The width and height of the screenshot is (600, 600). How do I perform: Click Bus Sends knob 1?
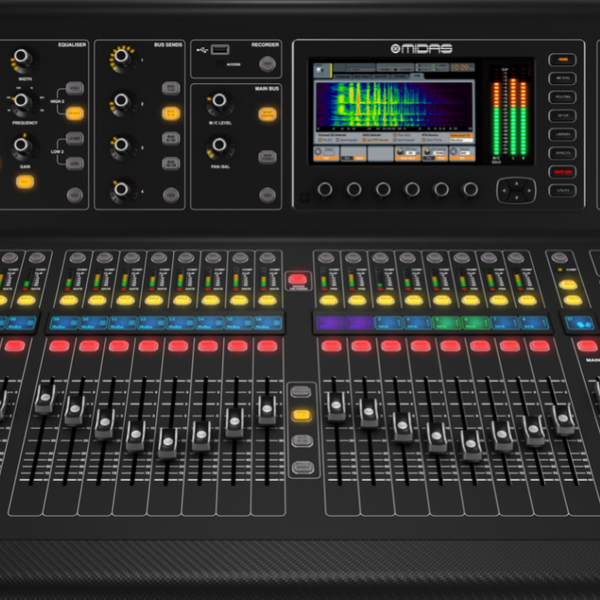coord(122,57)
